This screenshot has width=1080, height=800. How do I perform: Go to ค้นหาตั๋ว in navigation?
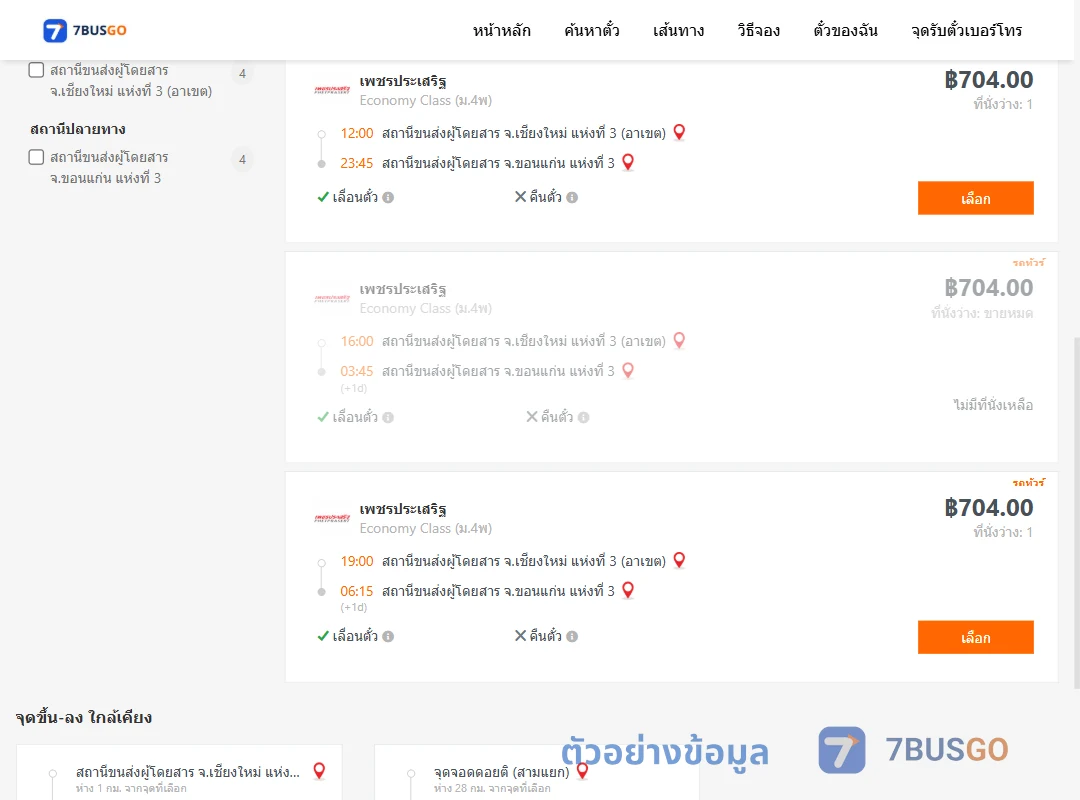(592, 30)
